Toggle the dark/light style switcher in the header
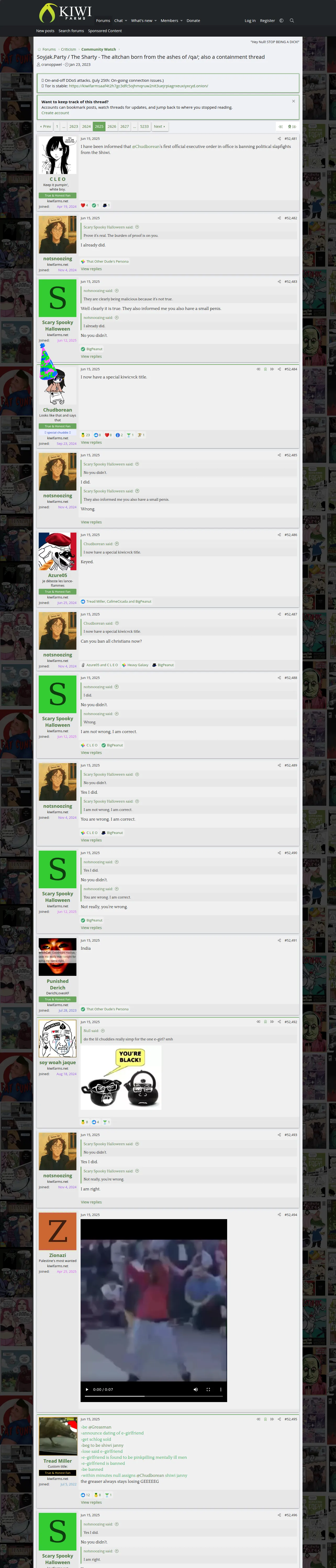 [281, 21]
